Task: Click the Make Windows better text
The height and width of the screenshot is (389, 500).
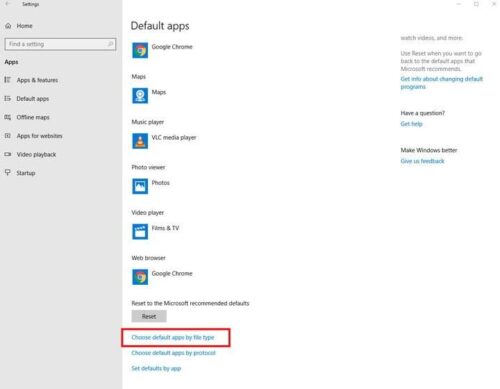Action: [x=429, y=150]
